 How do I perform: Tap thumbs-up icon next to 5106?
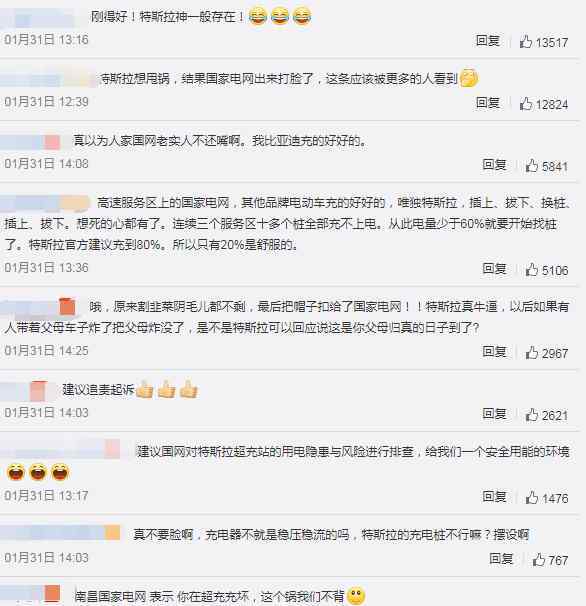pos(532,269)
